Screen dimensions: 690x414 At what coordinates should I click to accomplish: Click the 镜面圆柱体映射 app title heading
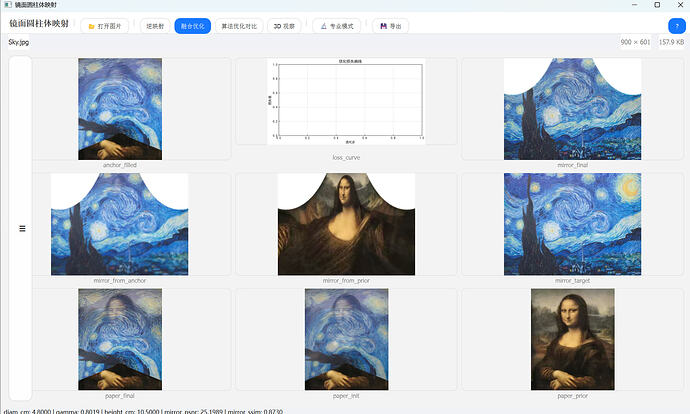(x=39, y=23)
